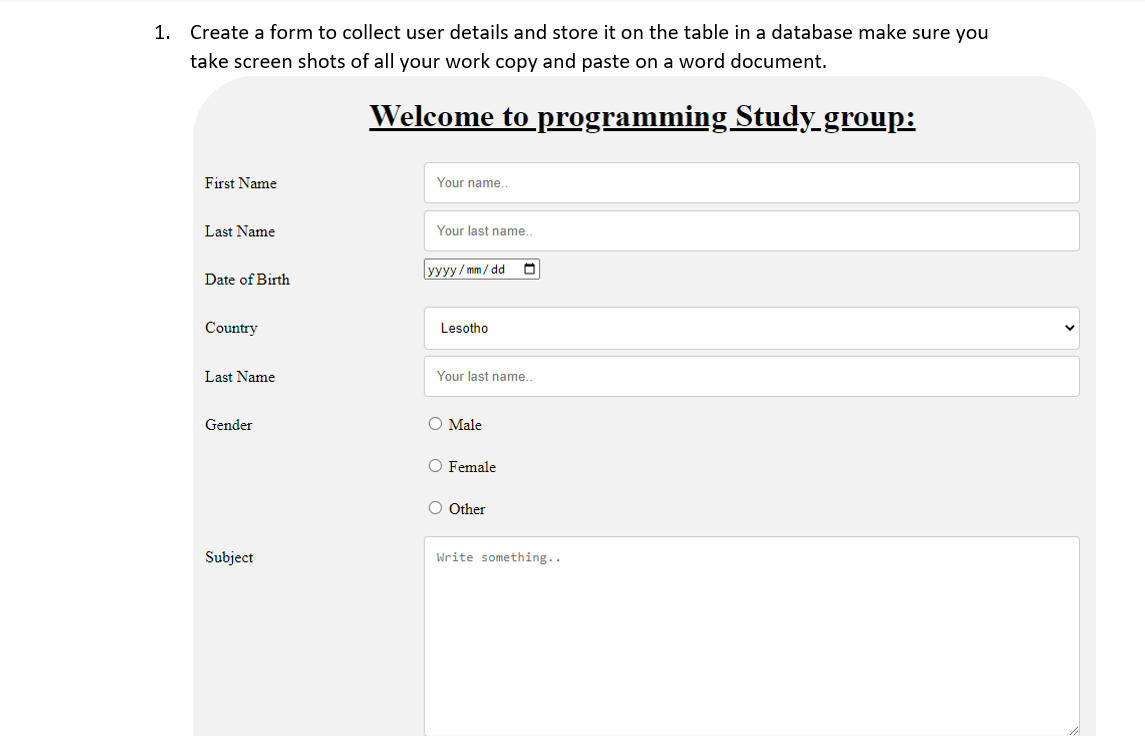This screenshot has height=736, width=1145.
Task: Click the 'Country' label
Action: [x=231, y=328]
